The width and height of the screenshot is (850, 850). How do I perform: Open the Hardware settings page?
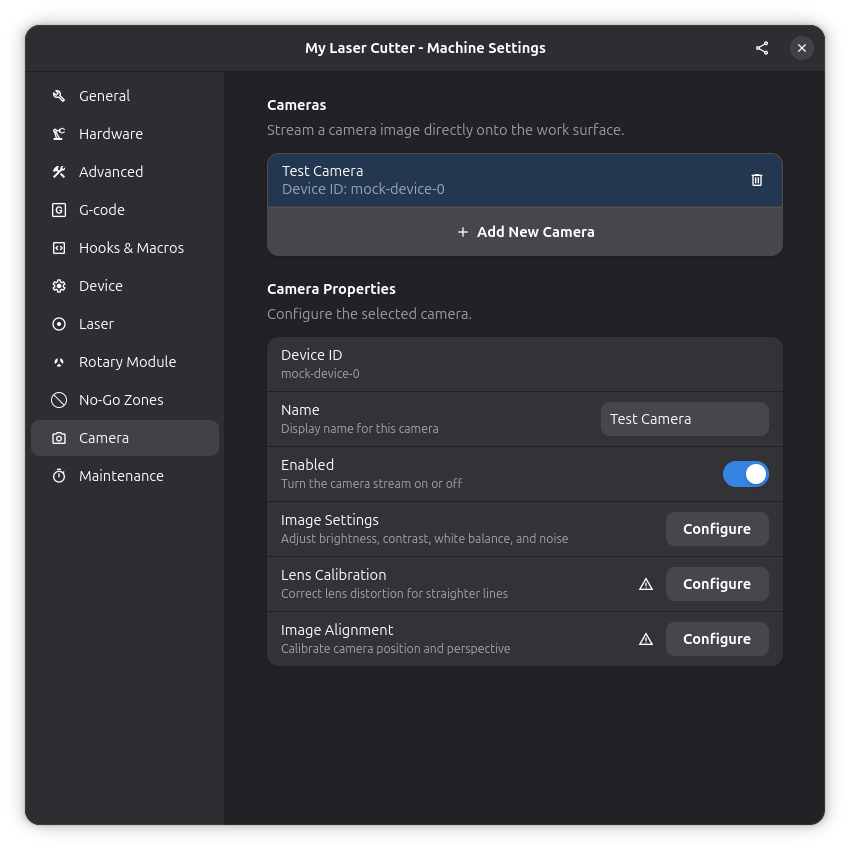[x=125, y=134]
